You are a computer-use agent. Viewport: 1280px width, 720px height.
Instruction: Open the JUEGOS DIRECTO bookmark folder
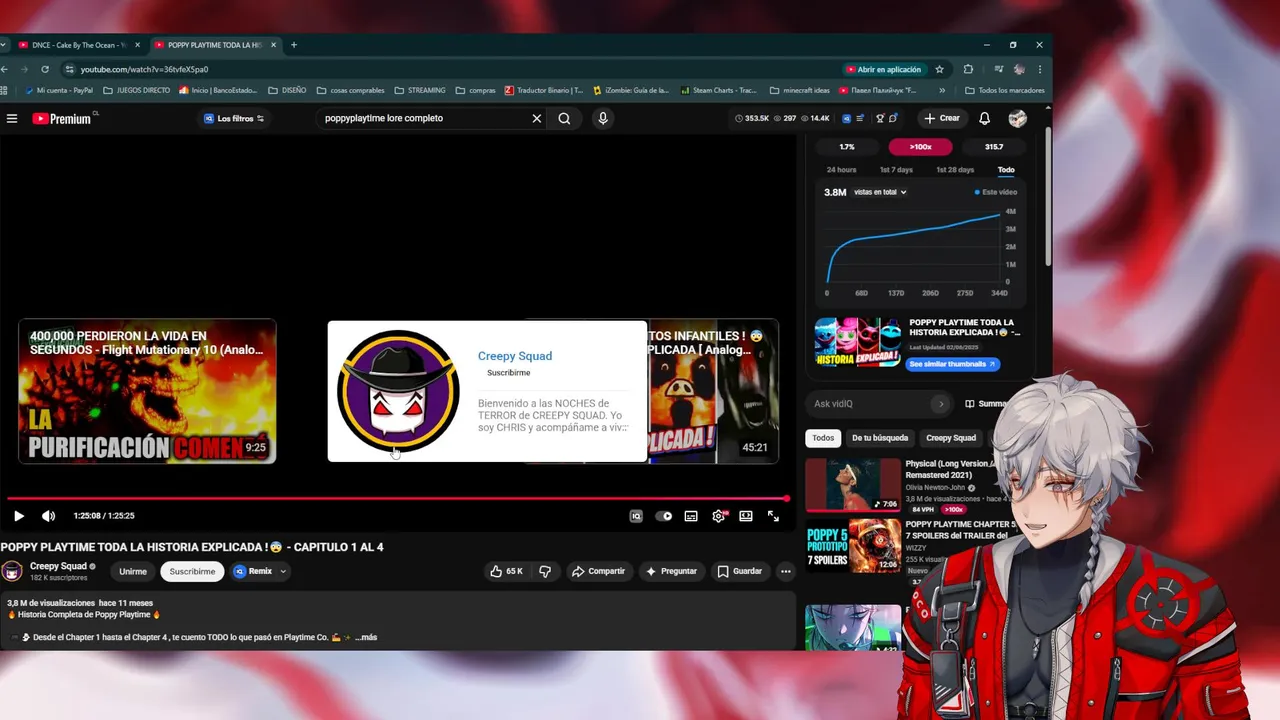[137, 90]
